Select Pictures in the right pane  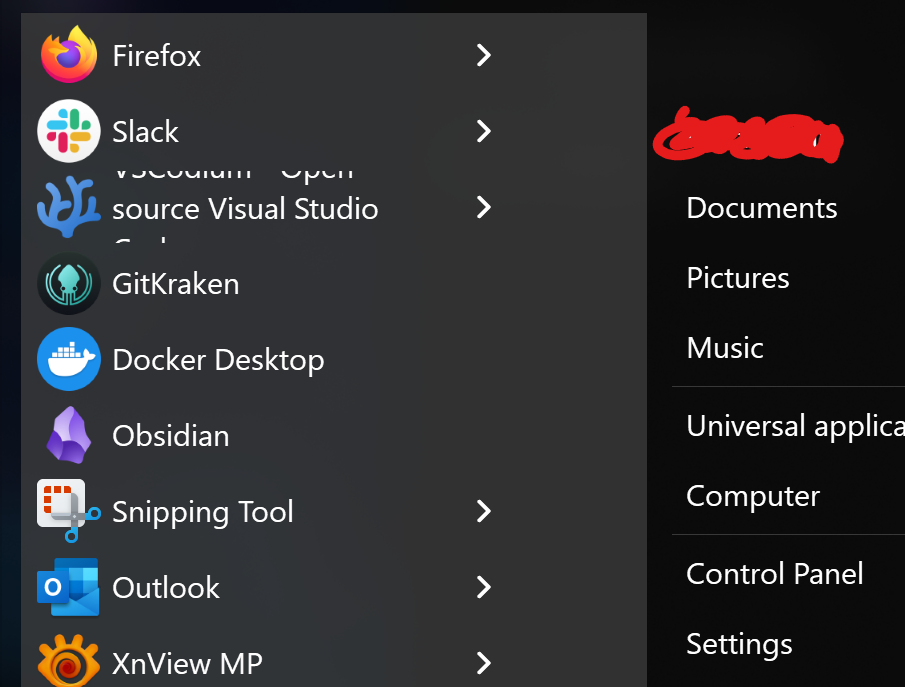[738, 278]
